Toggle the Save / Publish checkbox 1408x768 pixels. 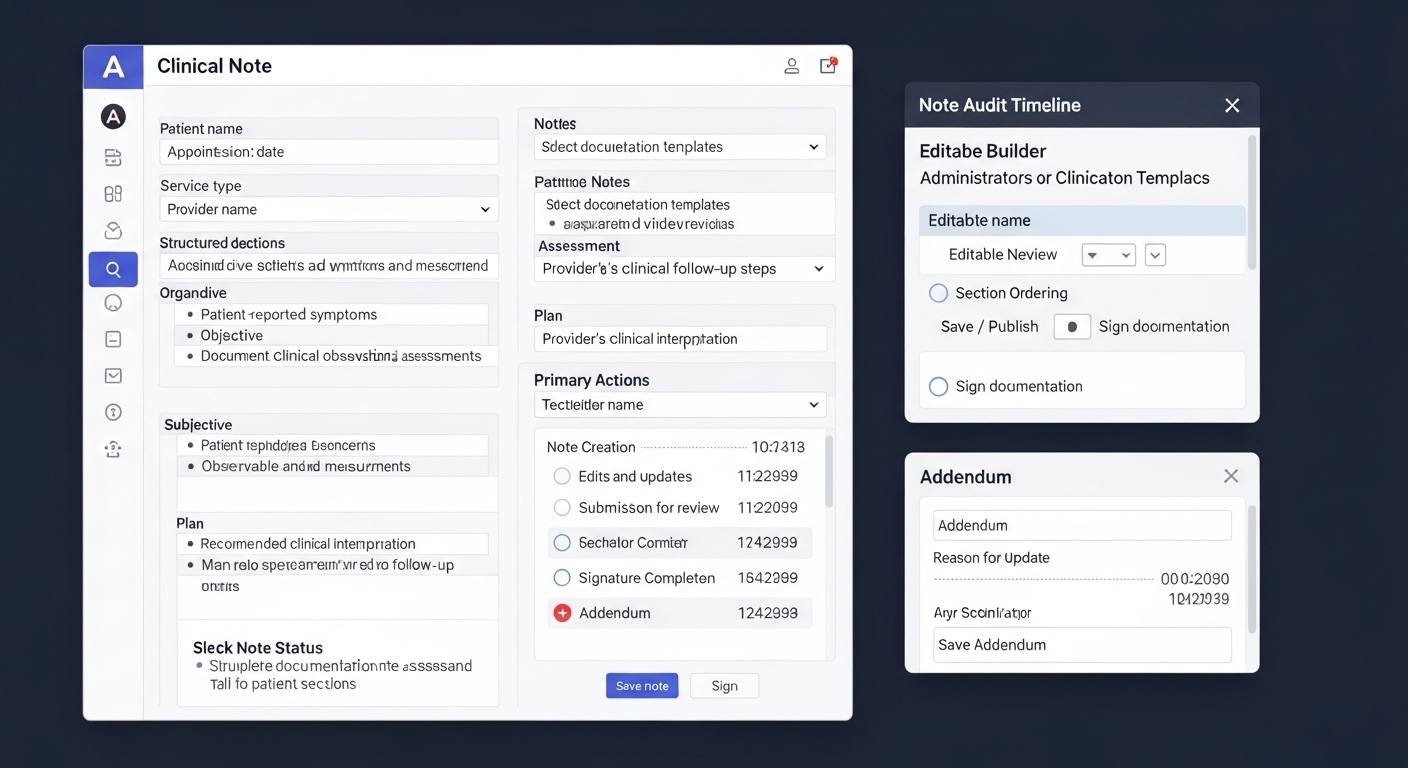click(x=1072, y=327)
